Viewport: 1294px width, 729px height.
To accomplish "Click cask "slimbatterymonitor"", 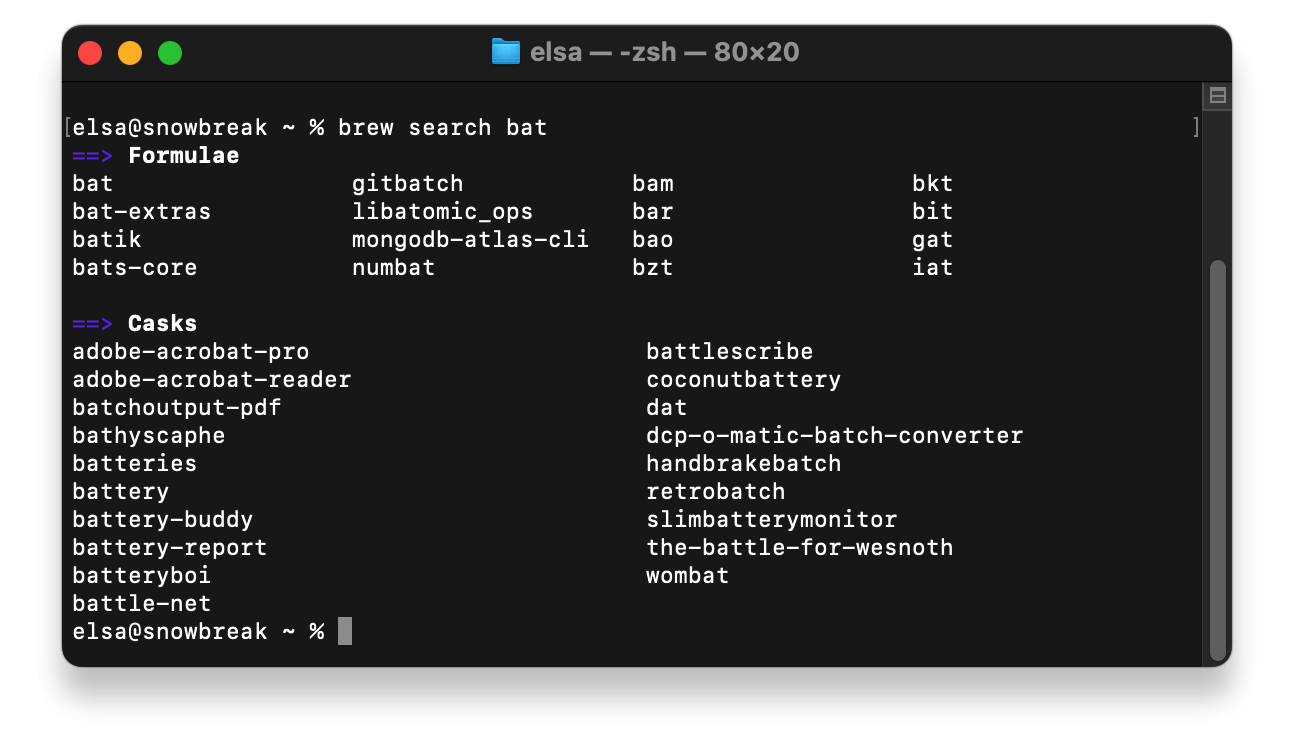I will click(x=772, y=520).
